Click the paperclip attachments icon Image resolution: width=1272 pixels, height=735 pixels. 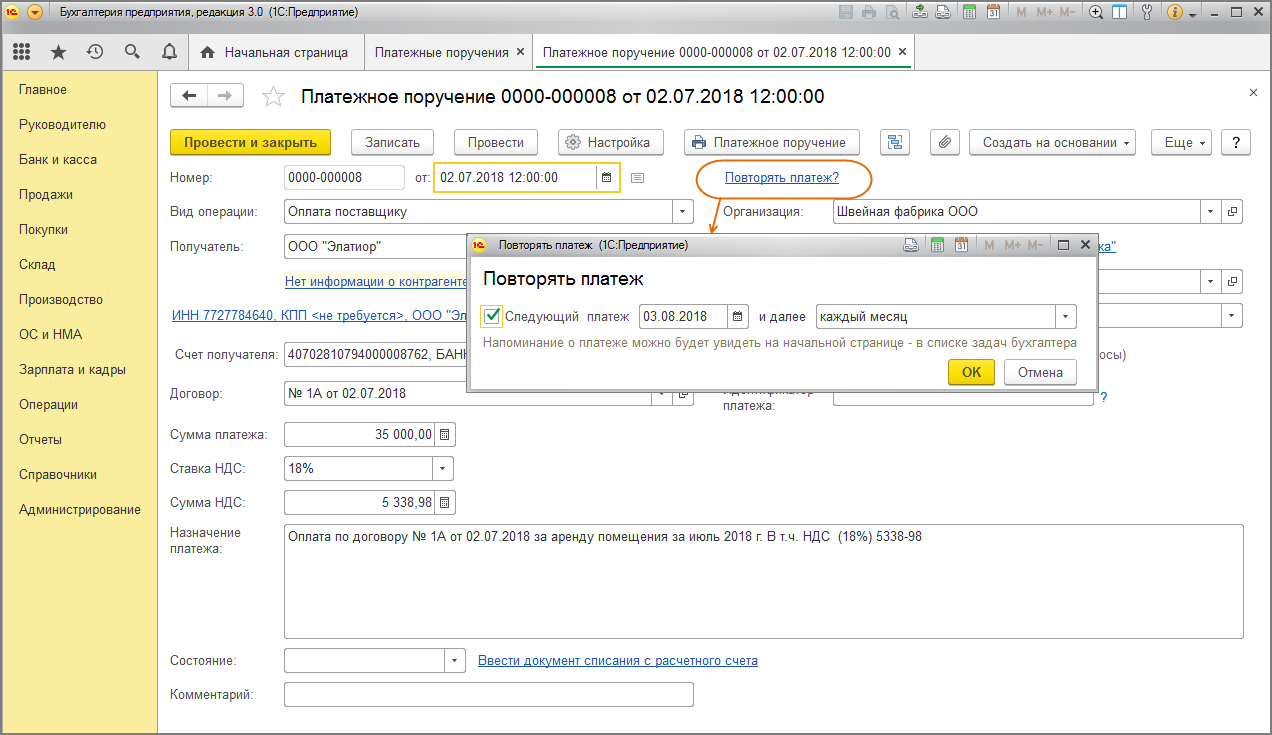(x=944, y=142)
